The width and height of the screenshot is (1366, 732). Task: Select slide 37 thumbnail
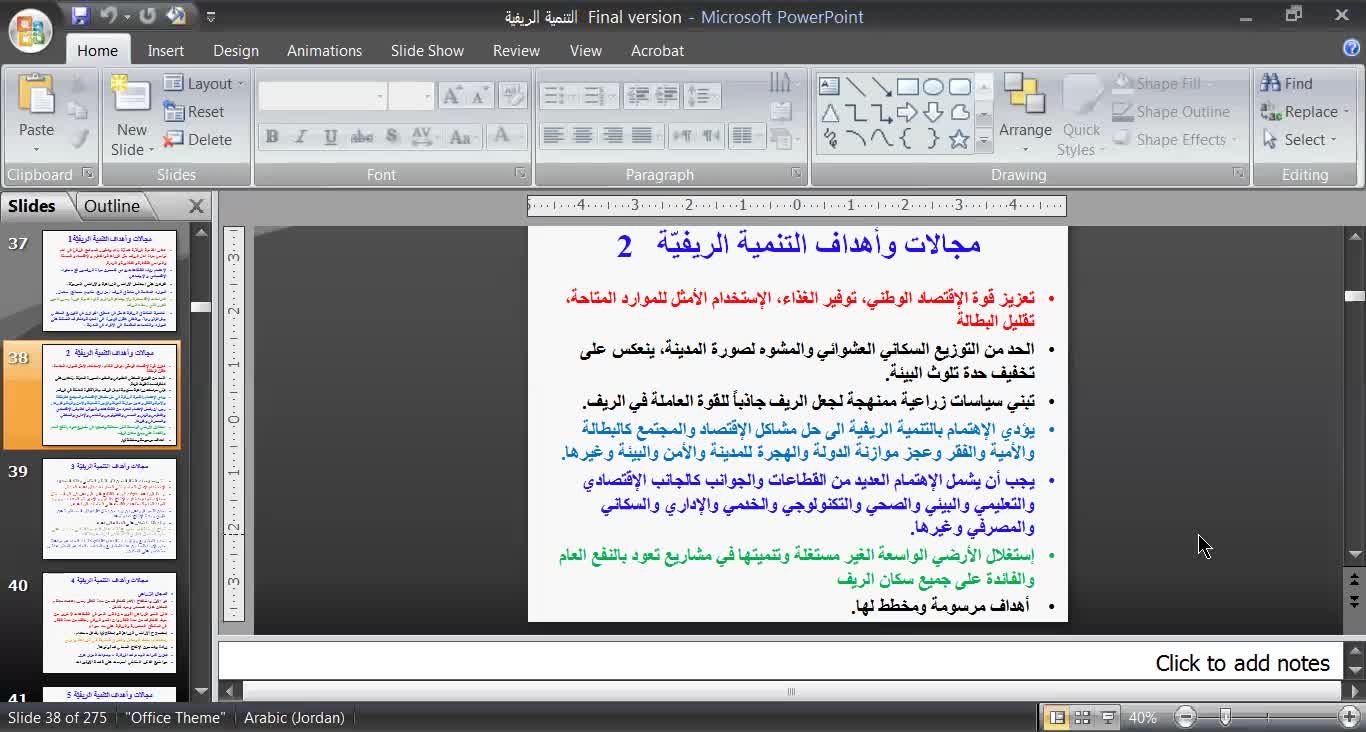(110, 281)
